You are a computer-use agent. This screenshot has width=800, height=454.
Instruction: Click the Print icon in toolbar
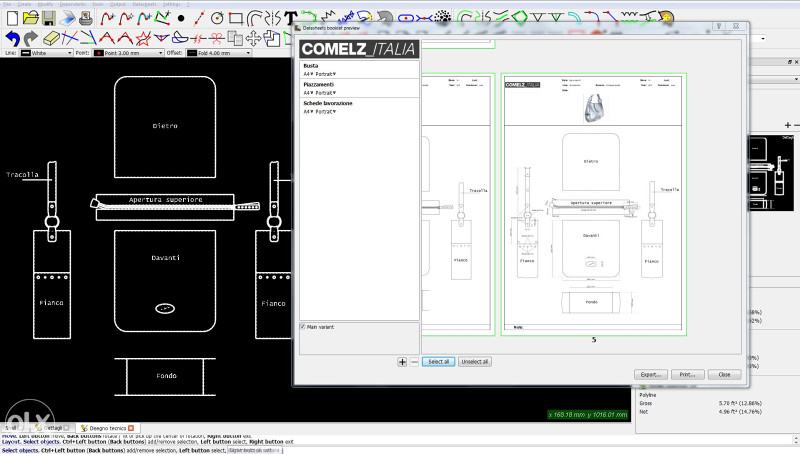[x=86, y=18]
